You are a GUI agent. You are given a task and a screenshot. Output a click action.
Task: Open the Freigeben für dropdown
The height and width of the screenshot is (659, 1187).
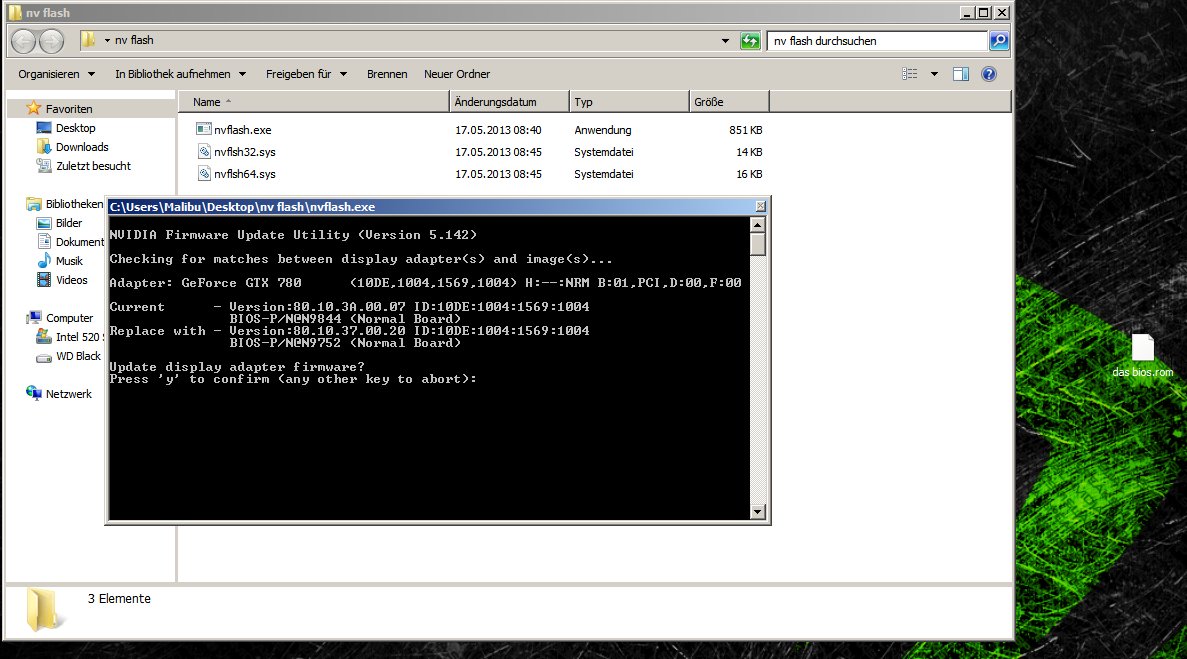click(306, 74)
